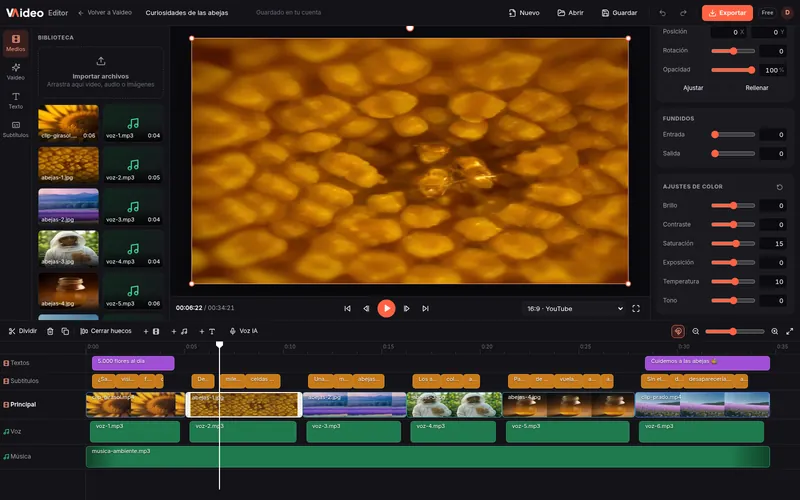800x500 pixels.
Task: Zoom out the timeline
Action: (695, 332)
